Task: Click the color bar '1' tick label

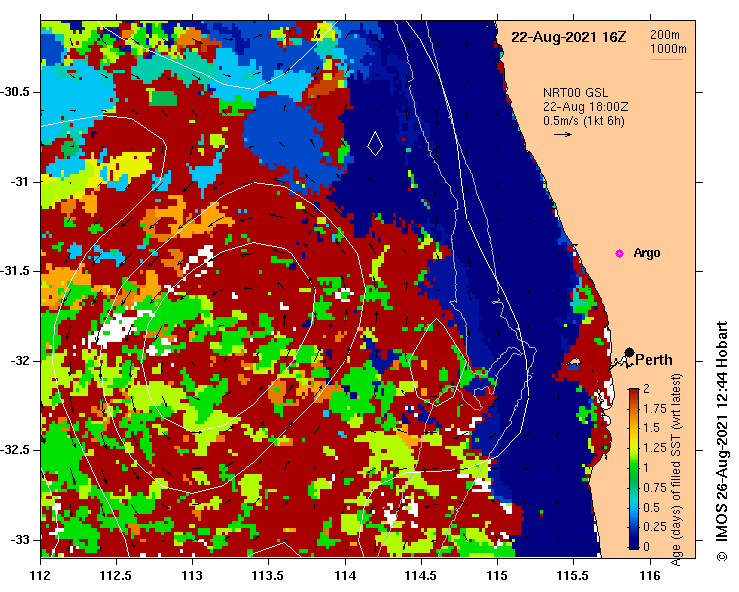Action: [x=646, y=468]
